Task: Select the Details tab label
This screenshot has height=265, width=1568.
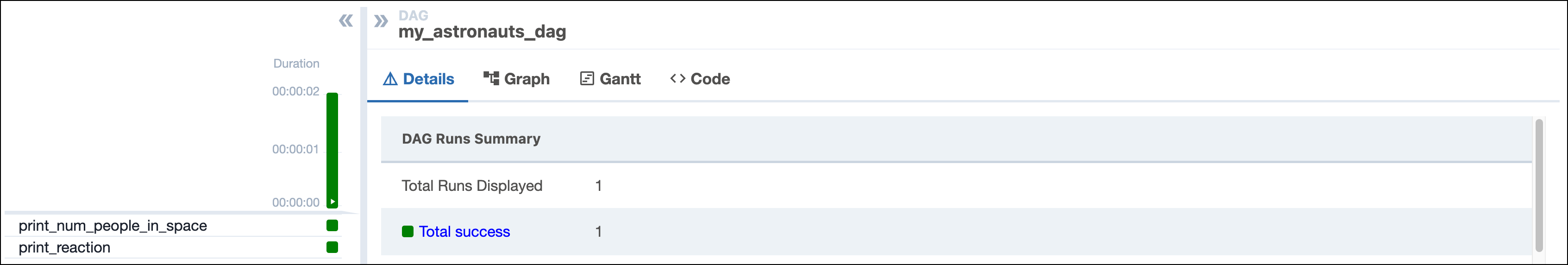Action: tap(428, 79)
